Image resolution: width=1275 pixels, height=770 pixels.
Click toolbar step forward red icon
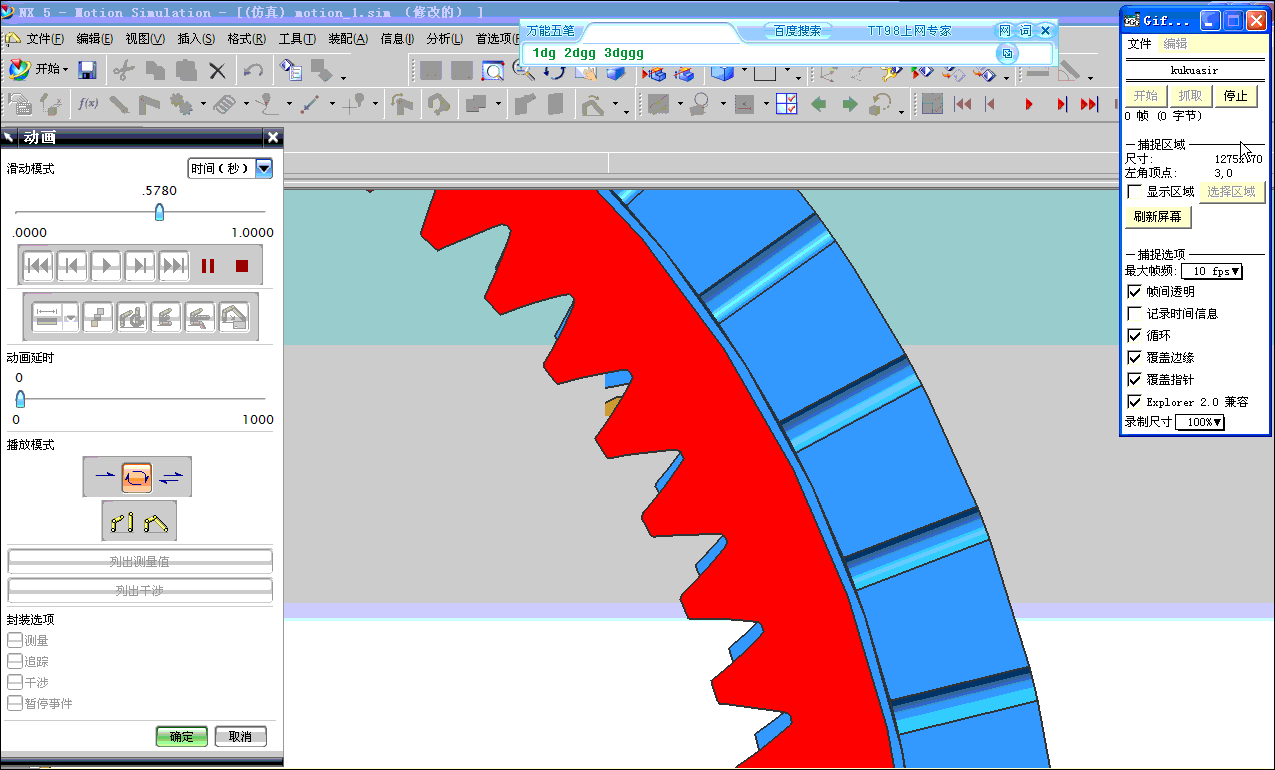coord(1061,104)
